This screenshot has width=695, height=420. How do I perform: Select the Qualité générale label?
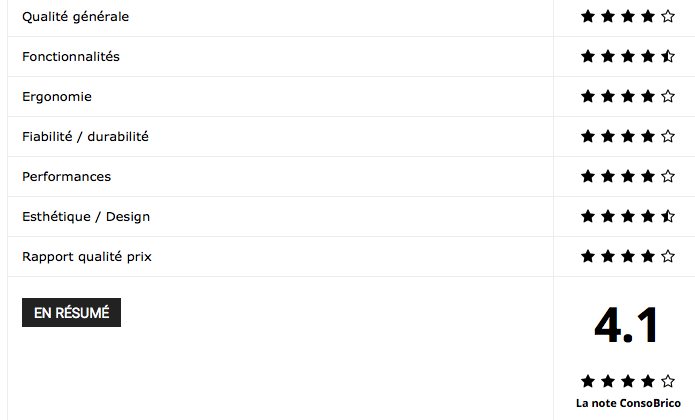[x=75, y=17]
